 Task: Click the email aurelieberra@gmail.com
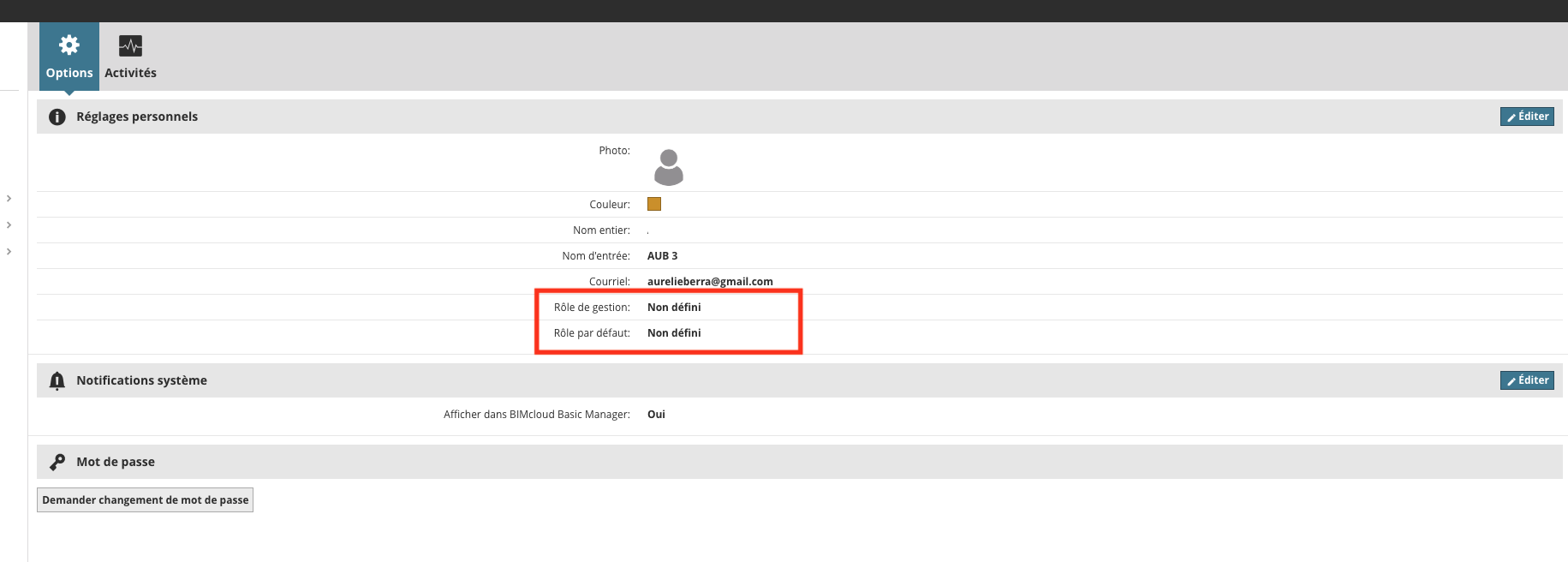click(x=710, y=282)
